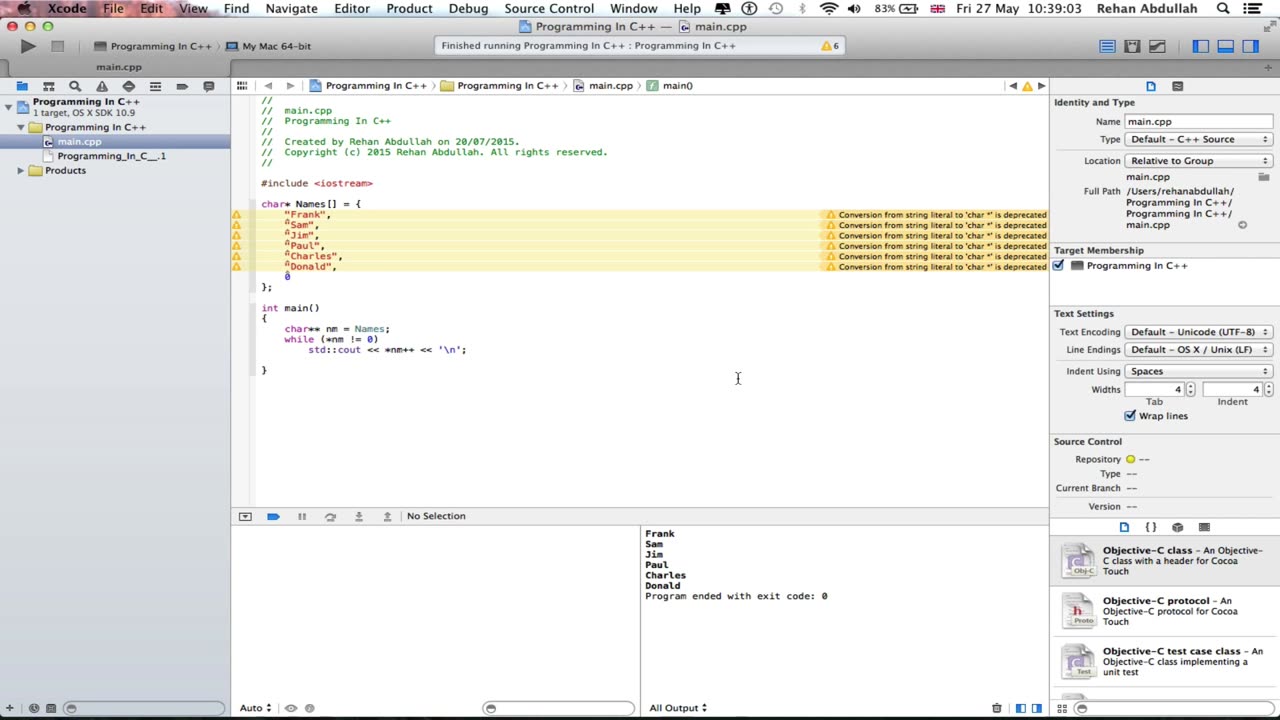The height and width of the screenshot is (720, 1280).
Task: Open the Text Encoding dropdown
Action: coord(1198,332)
